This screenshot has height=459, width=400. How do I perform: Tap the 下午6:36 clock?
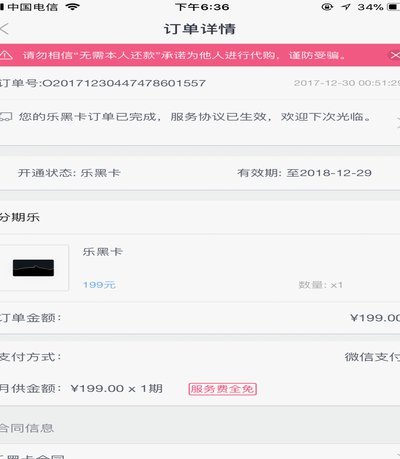pyautogui.click(x=202, y=7)
